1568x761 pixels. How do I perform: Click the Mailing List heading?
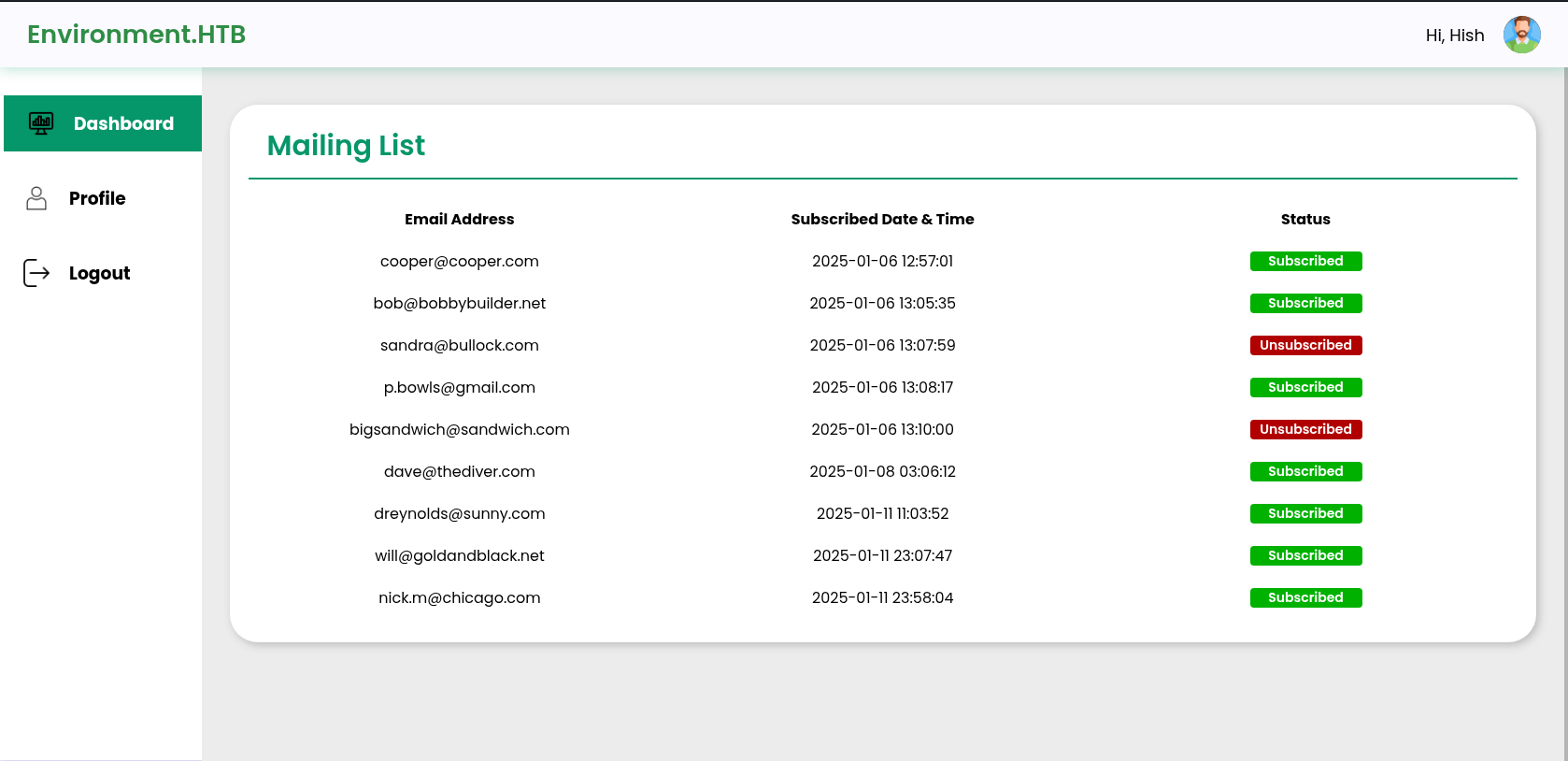coord(346,146)
